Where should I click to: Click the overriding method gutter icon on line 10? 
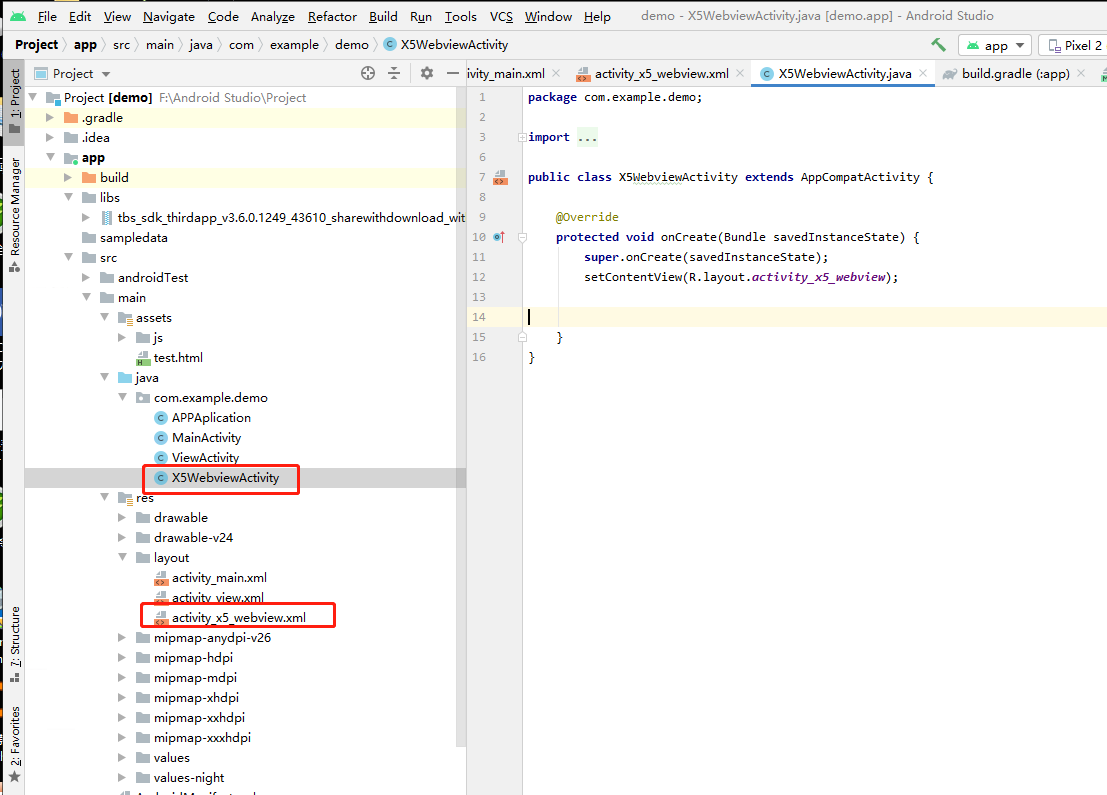point(499,237)
